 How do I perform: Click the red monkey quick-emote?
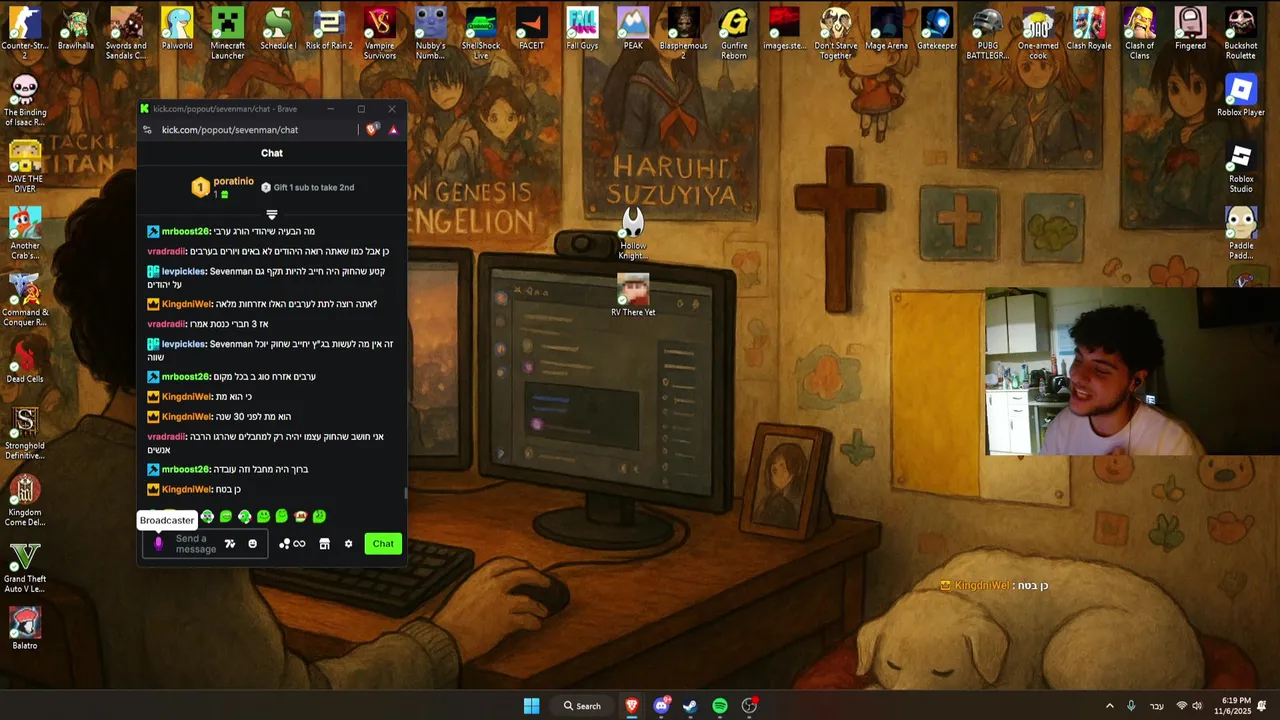(300, 517)
